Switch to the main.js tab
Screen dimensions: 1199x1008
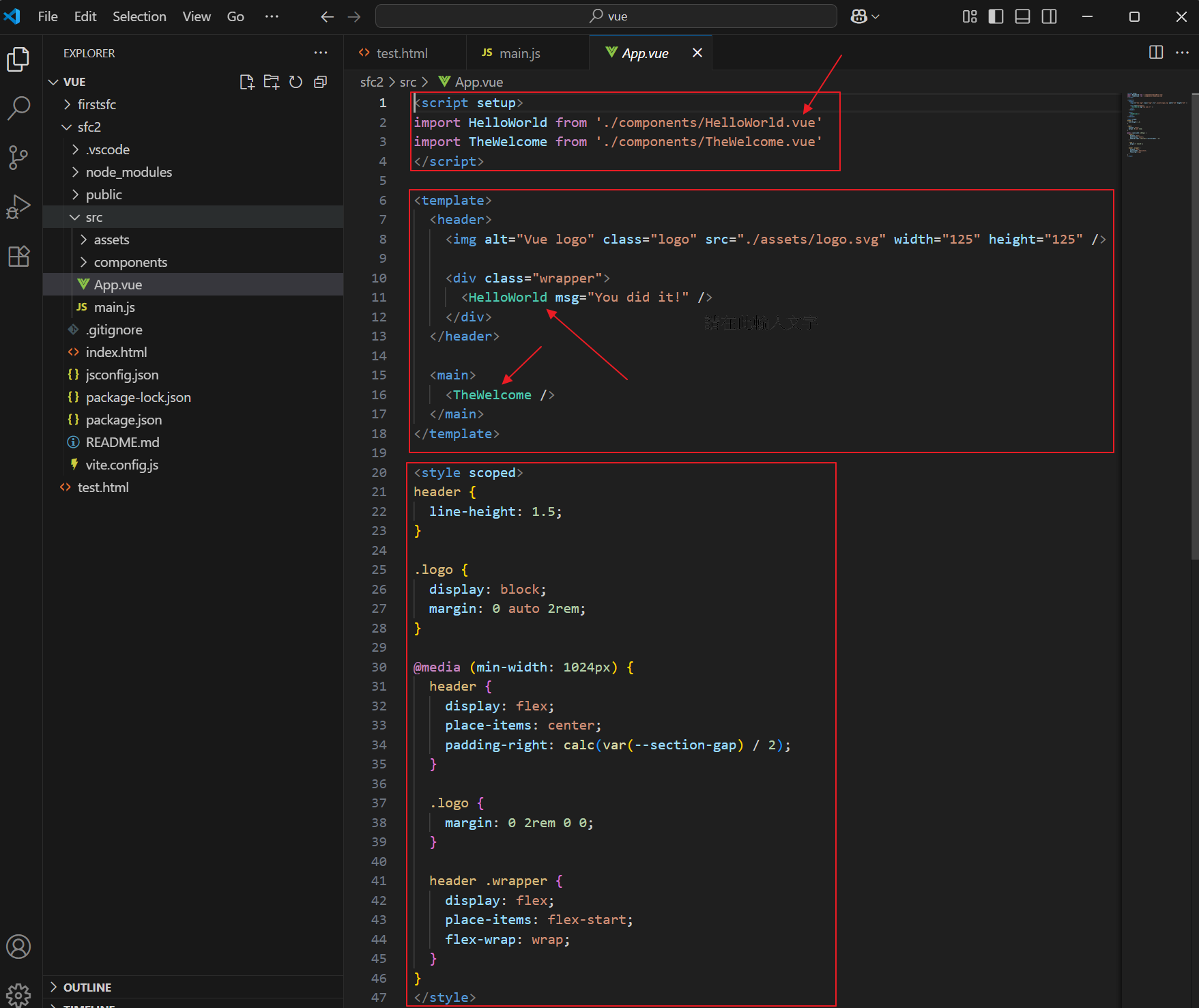click(x=519, y=53)
